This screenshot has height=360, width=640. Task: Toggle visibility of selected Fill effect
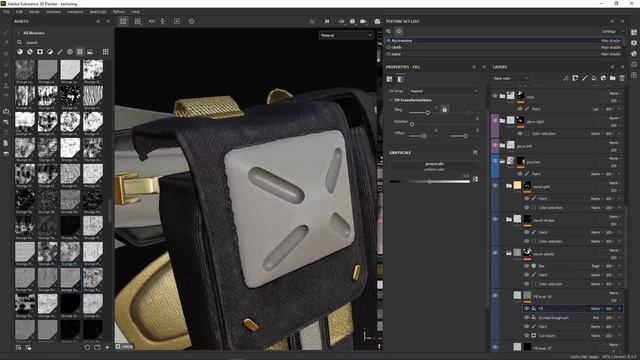(x=527, y=309)
